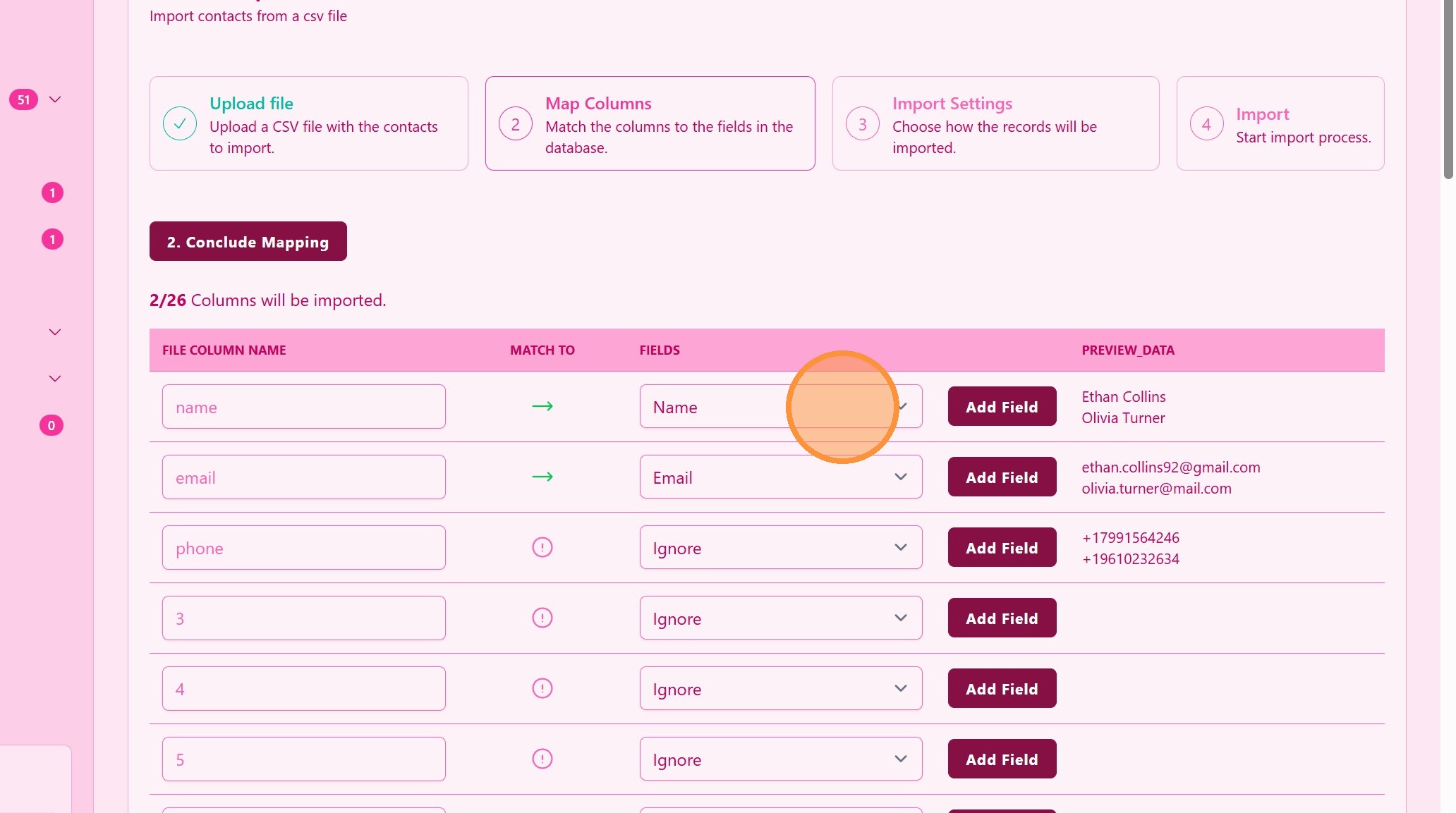
Task: Click the green match arrow for email
Action: (542, 477)
